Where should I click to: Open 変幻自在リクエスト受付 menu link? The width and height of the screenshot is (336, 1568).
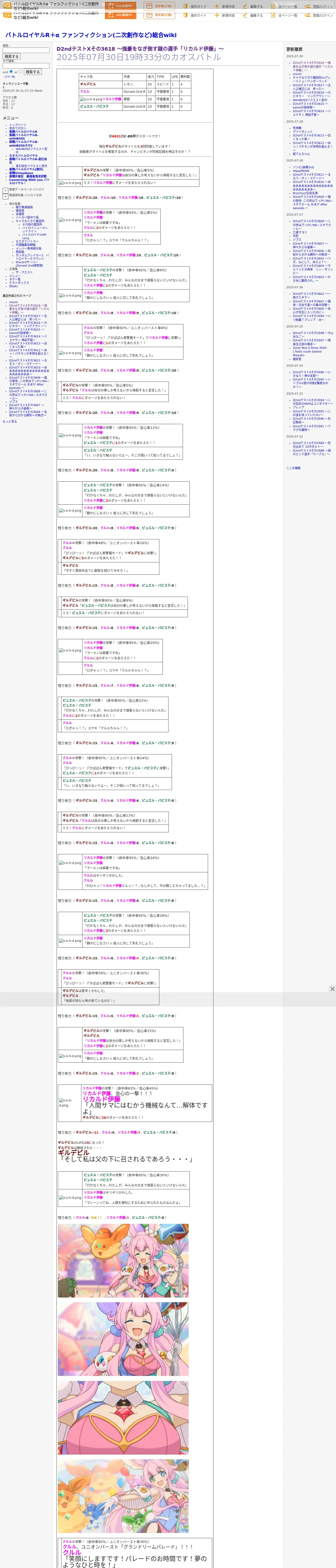point(31,166)
